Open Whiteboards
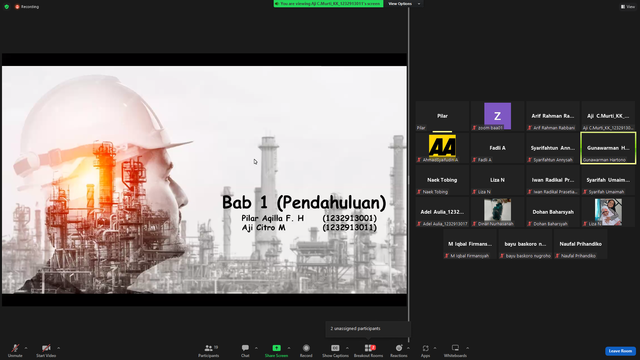640x360 pixels. (455, 350)
